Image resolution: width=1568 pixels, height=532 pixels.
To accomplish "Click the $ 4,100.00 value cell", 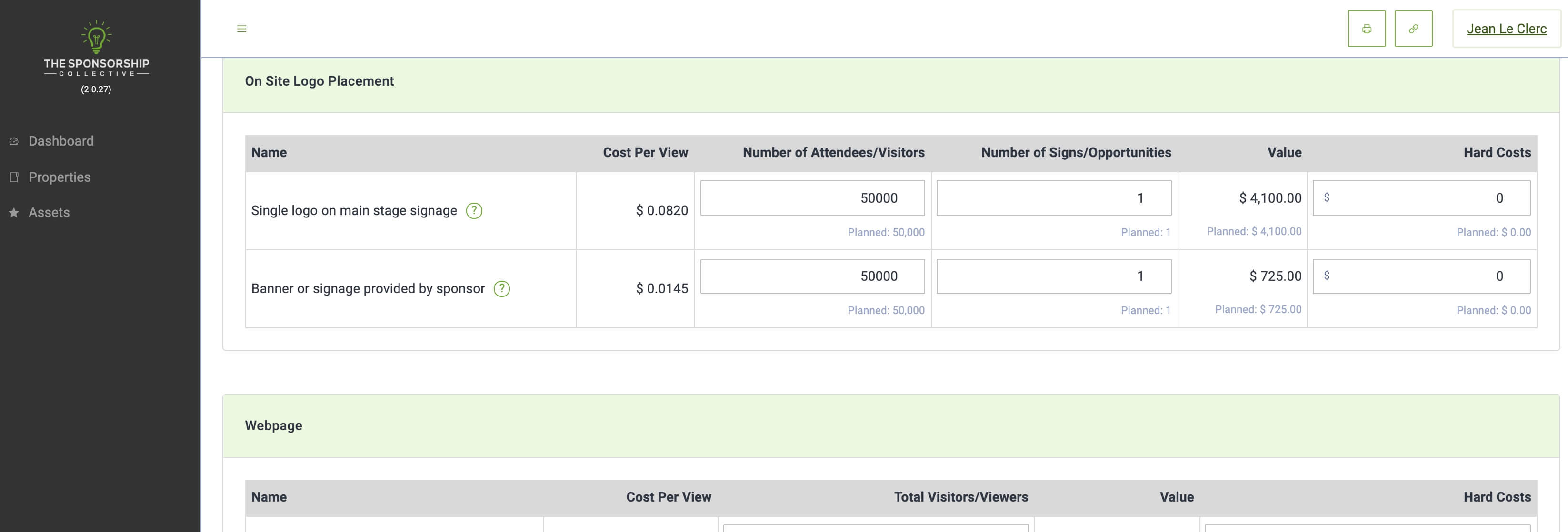I will pyautogui.click(x=1270, y=197).
